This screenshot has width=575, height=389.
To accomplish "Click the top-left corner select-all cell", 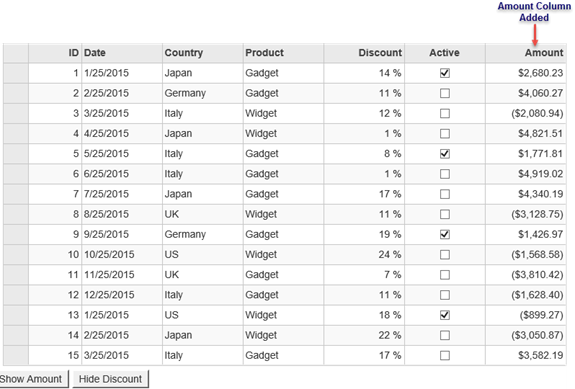I will [16, 53].
